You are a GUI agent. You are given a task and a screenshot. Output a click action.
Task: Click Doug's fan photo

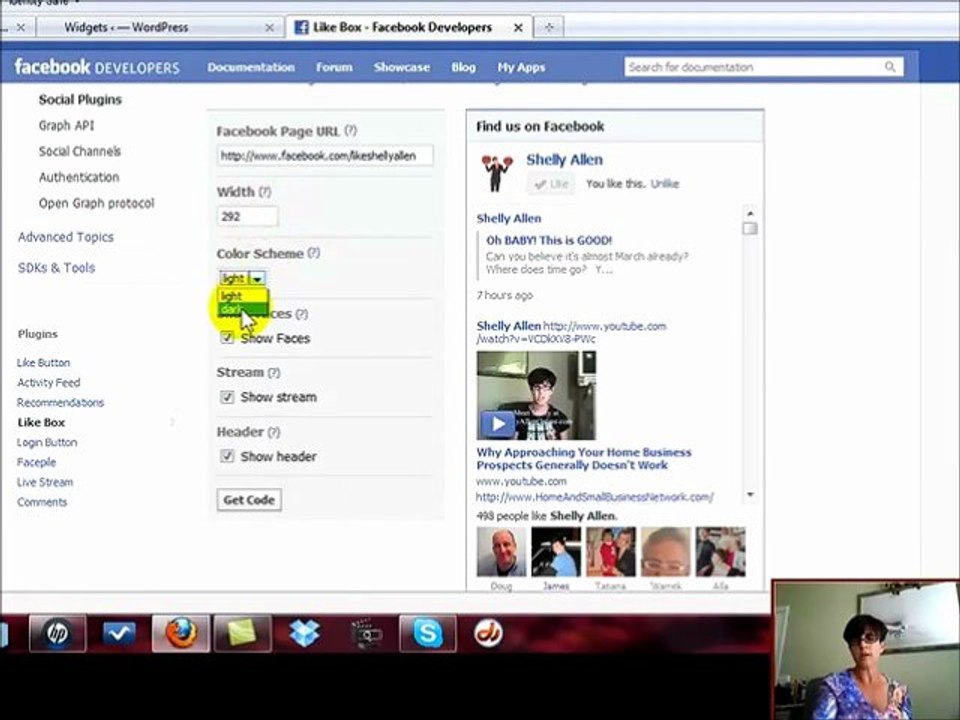click(x=501, y=552)
